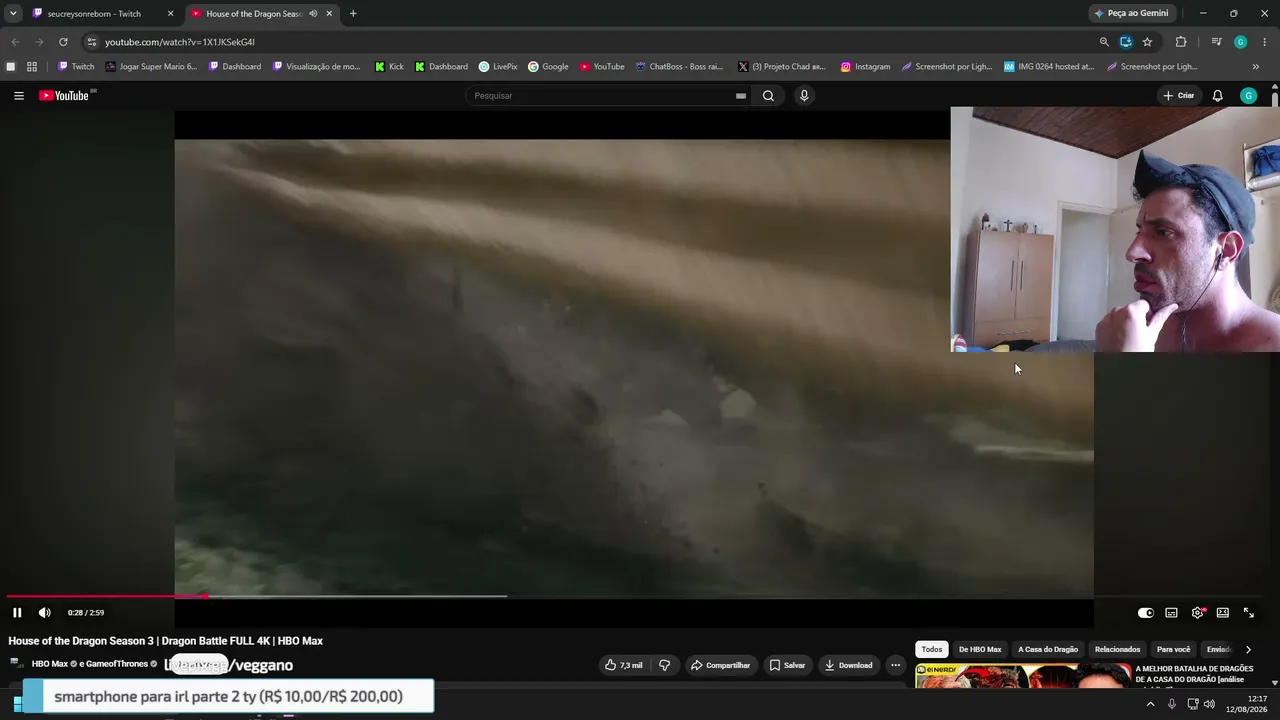Viewport: 1280px width, 720px height.
Task: Save video with the Salvar button
Action: coord(787,665)
